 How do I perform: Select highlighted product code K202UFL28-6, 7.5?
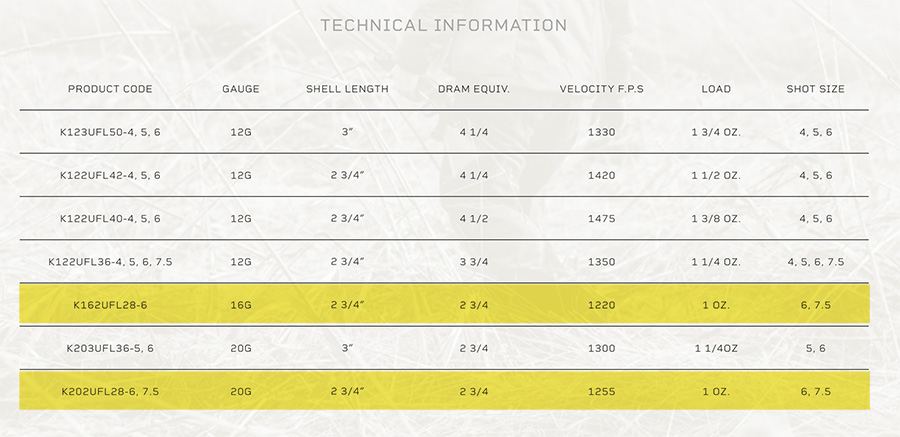110,390
